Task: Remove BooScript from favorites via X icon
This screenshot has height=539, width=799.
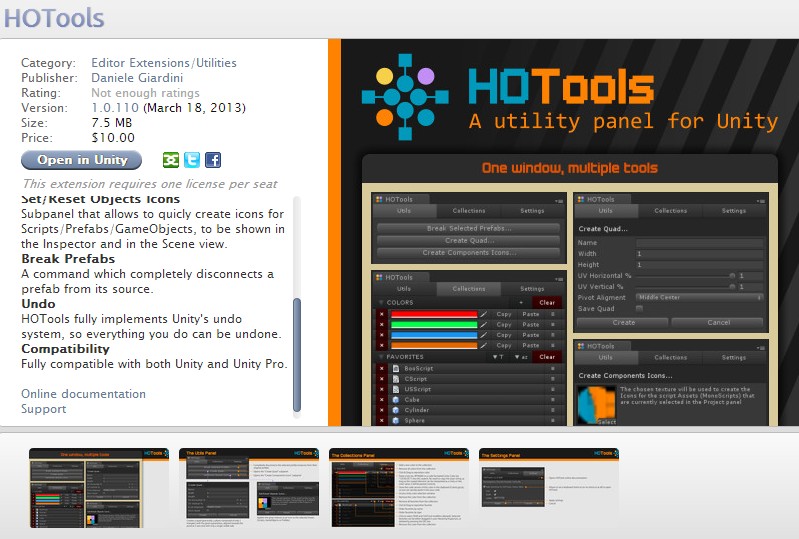Action: tap(381, 368)
